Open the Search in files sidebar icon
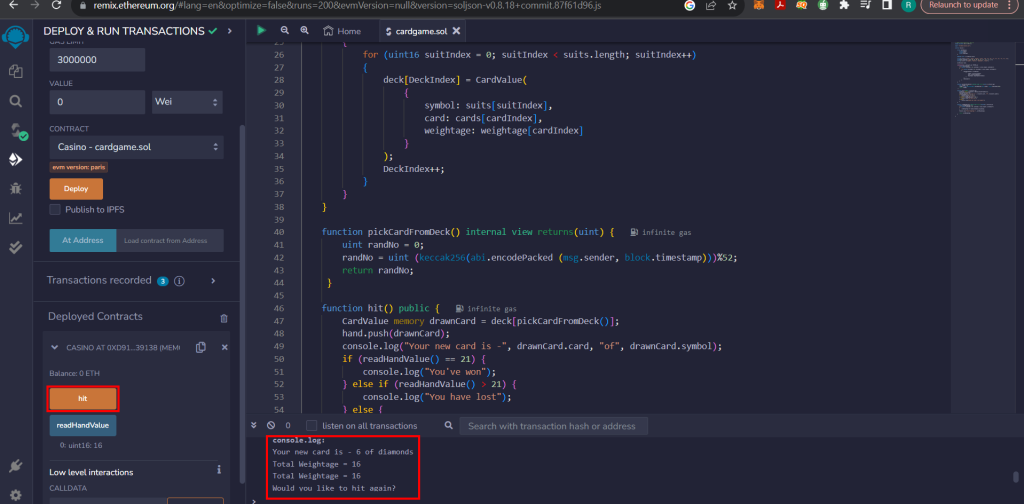This screenshot has height=504, width=1024. coord(16,101)
